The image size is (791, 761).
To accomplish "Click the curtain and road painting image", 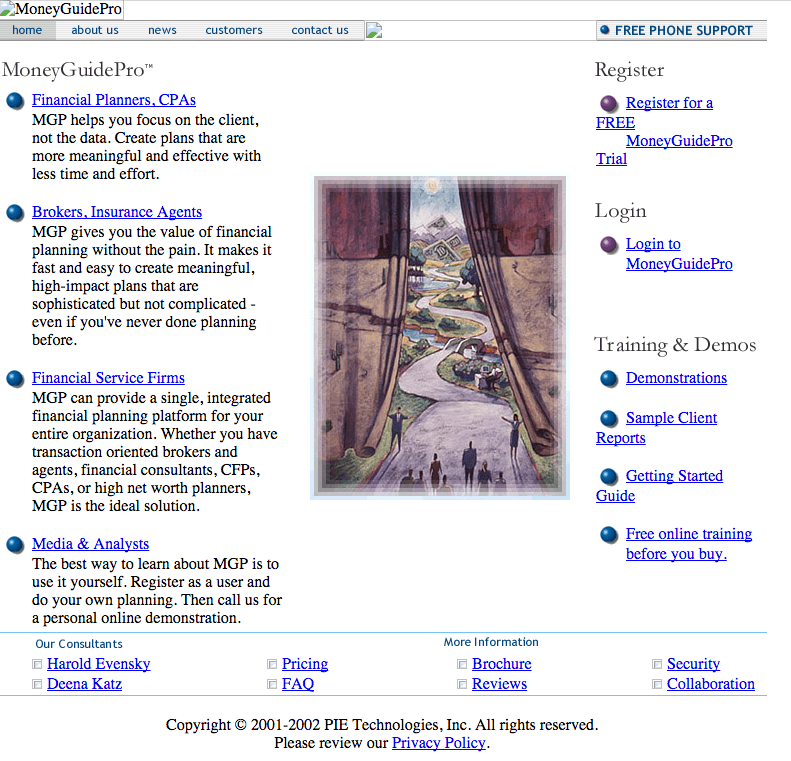I will tap(440, 338).
